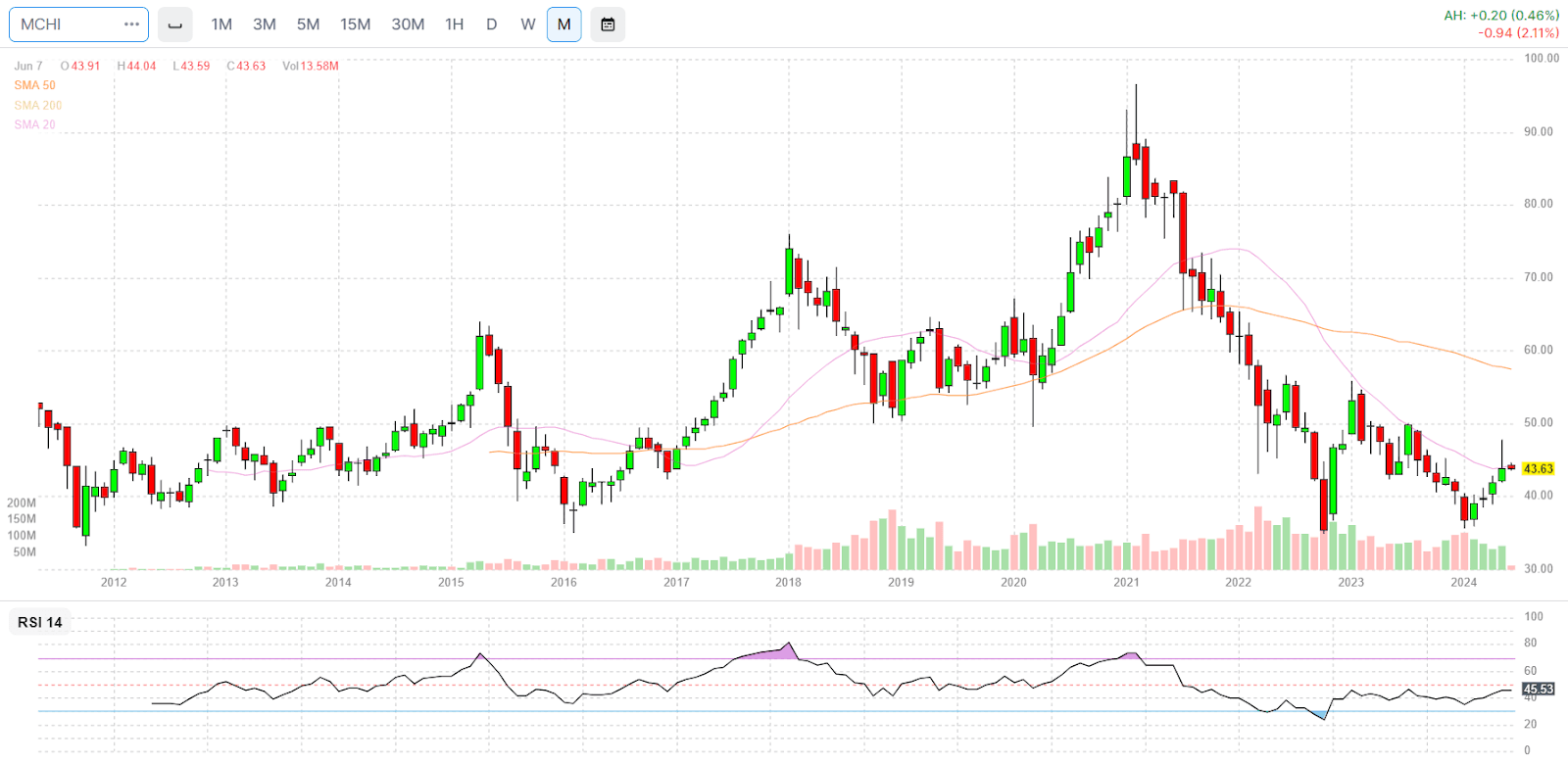Switch to the W weekly timeframe
The image size is (1568, 764).
(528, 24)
